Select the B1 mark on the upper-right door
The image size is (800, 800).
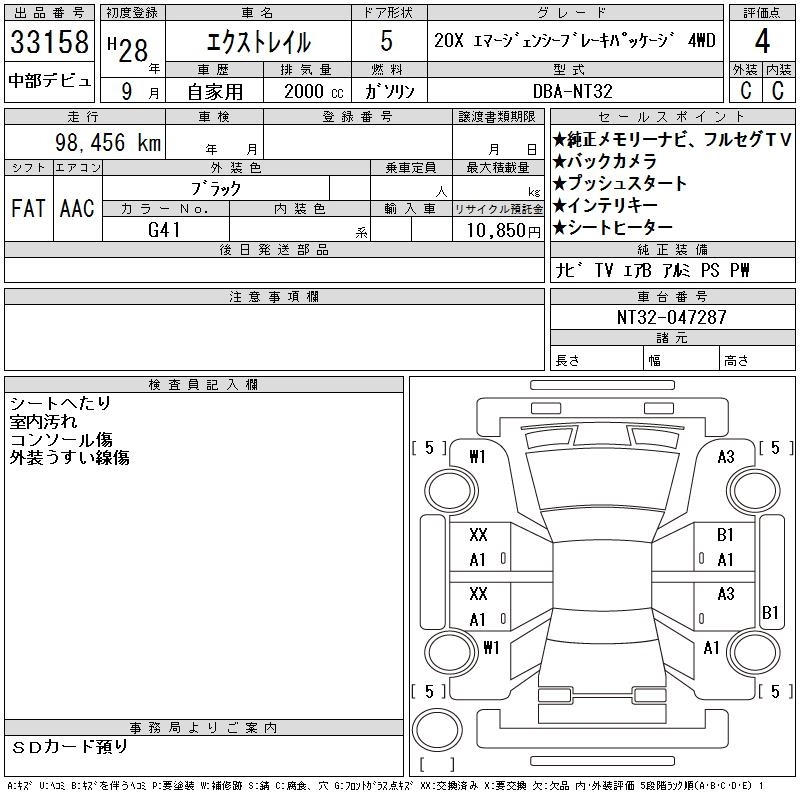click(725, 535)
